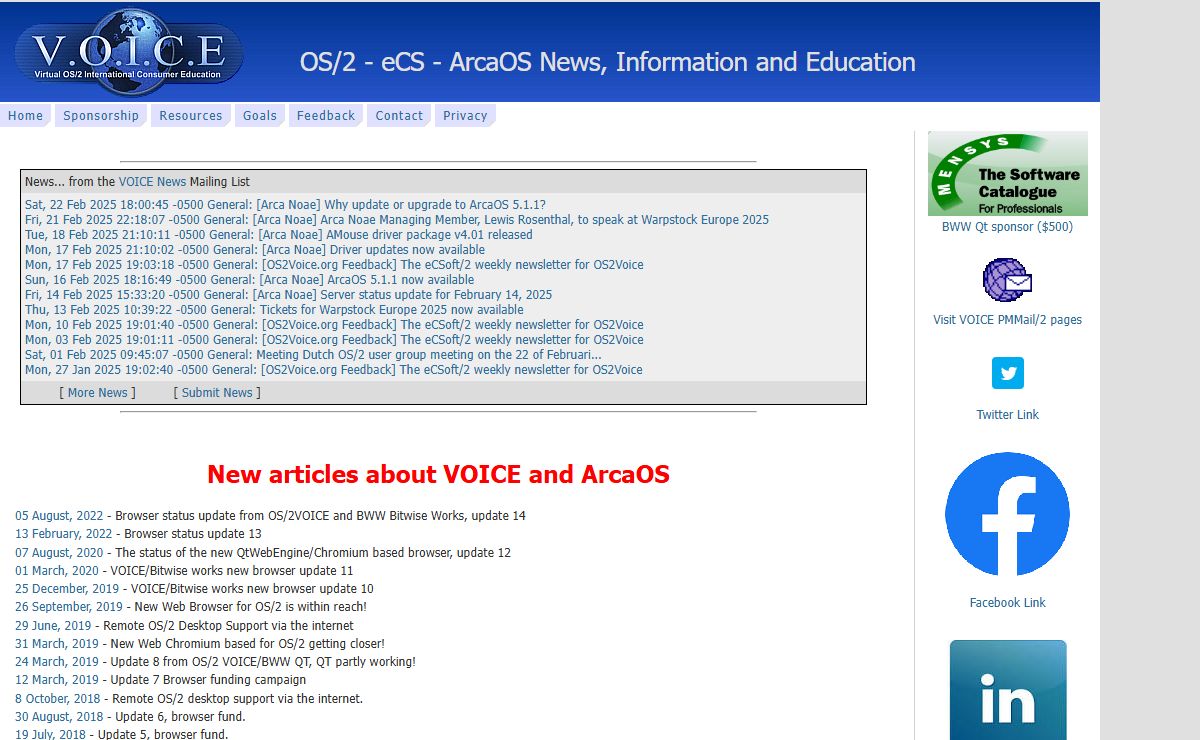Click text New Web Browser for OS/2 is within reach!
The image size is (1200, 740).
click(x=251, y=607)
